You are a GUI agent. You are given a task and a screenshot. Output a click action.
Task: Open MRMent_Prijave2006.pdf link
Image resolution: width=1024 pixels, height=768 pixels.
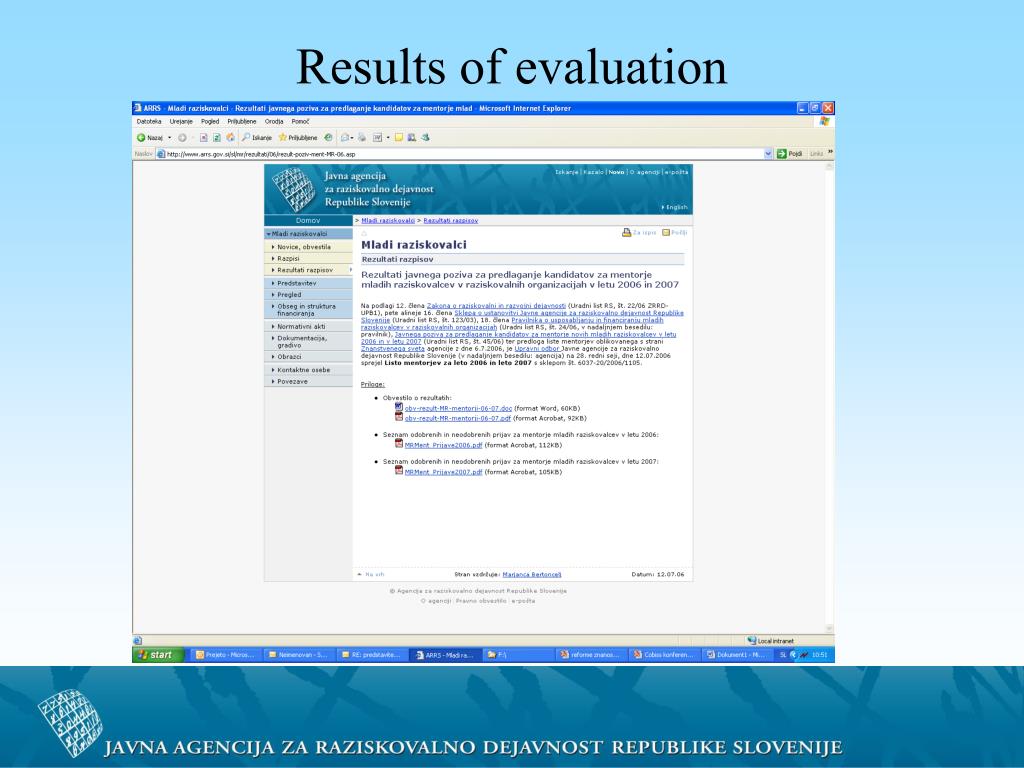443,445
